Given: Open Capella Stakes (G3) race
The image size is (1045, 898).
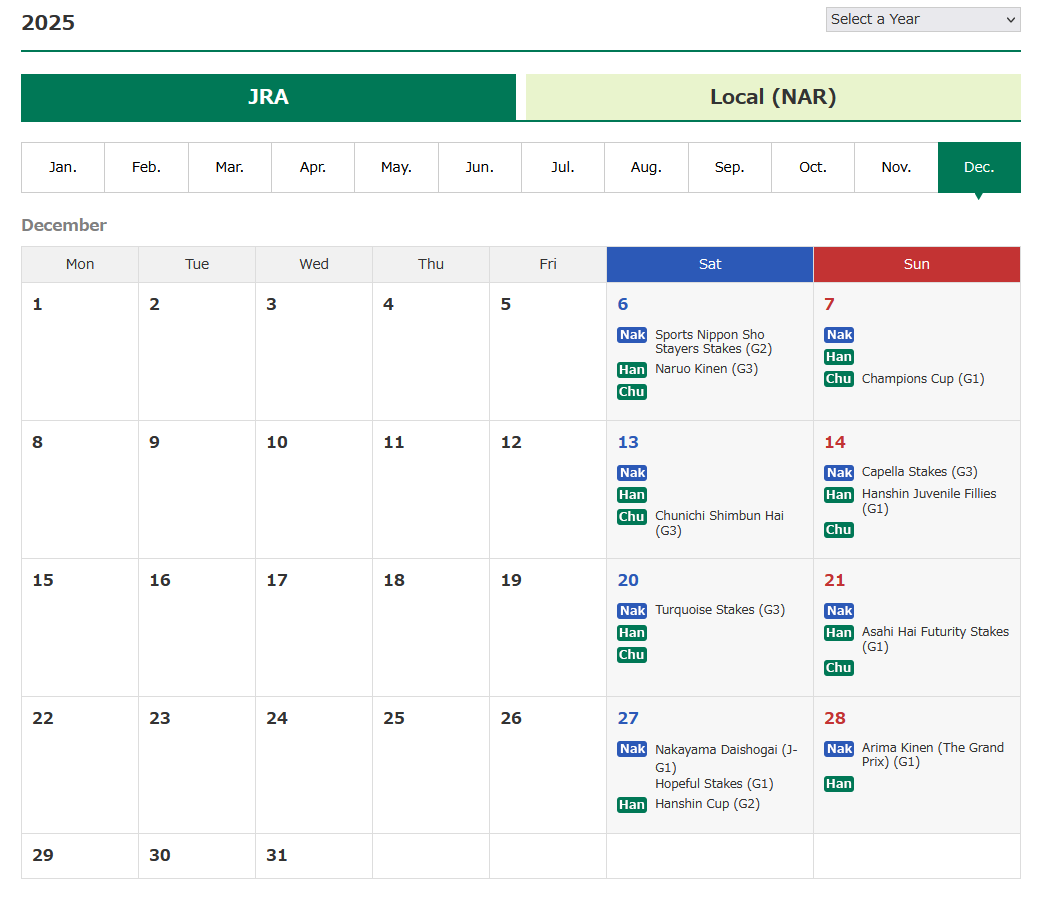Looking at the screenshot, I should point(919,472).
